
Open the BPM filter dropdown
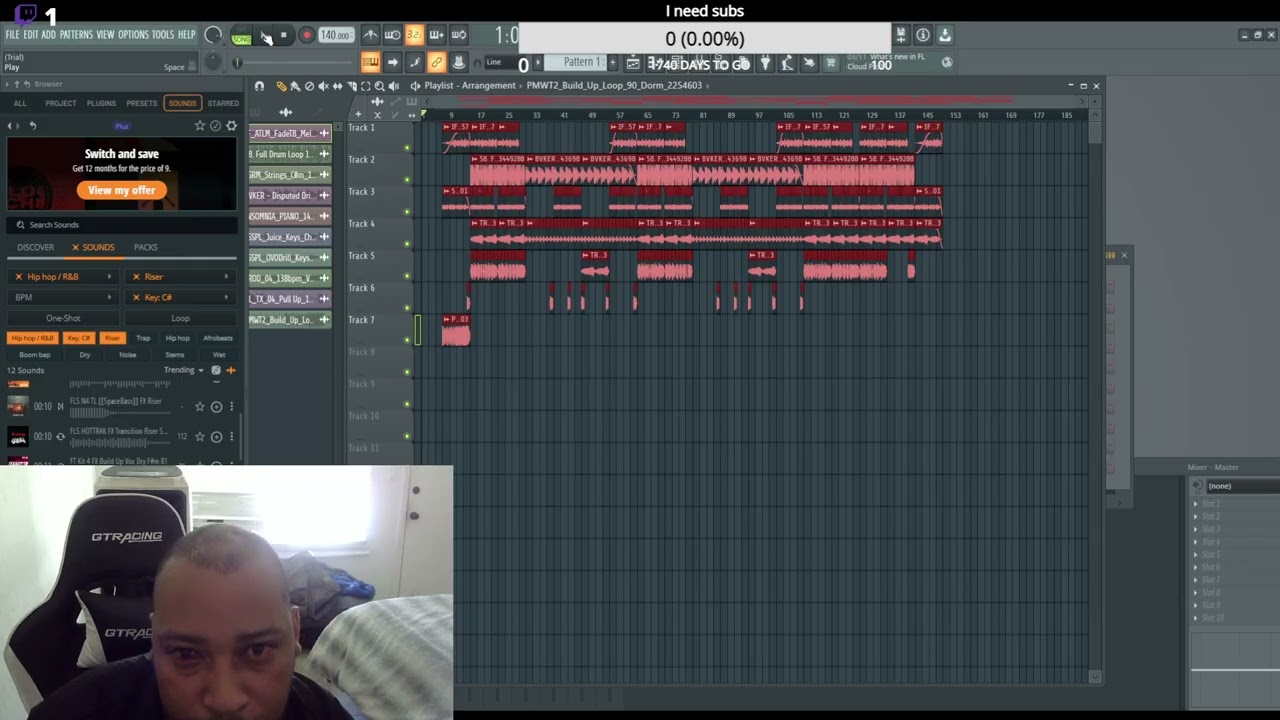62,297
